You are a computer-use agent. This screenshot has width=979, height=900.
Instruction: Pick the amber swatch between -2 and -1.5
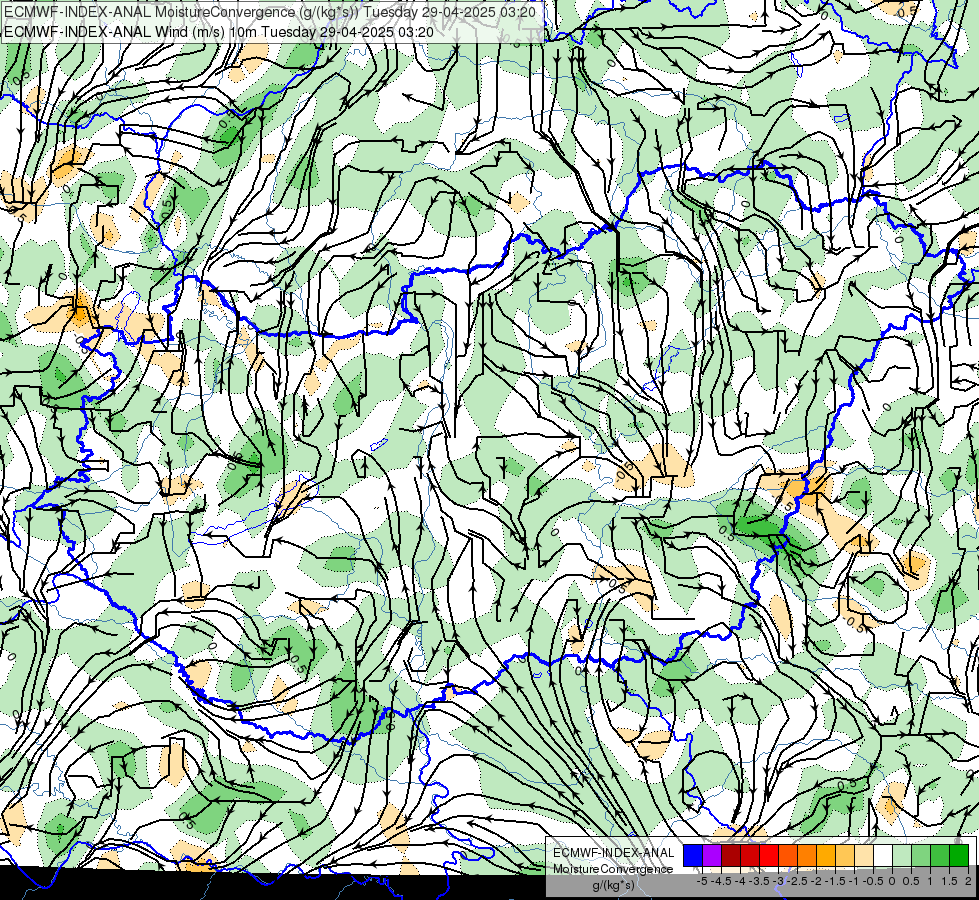[826, 855]
